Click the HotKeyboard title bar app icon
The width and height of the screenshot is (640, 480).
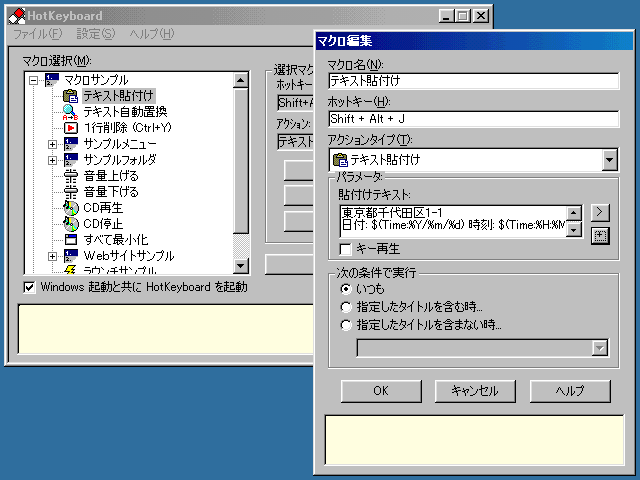[17, 16]
